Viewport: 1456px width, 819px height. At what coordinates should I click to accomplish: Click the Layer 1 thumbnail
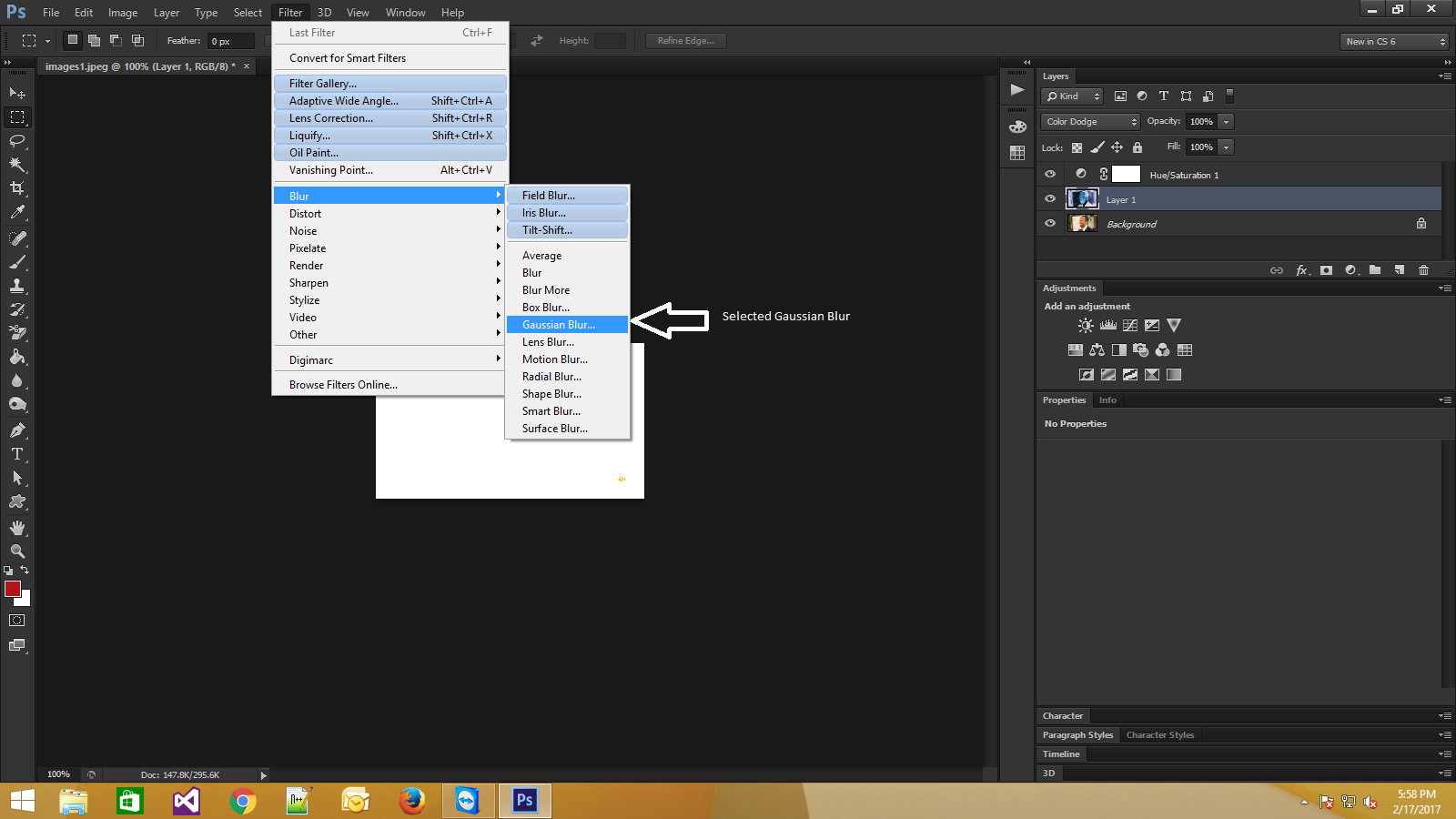1082,198
